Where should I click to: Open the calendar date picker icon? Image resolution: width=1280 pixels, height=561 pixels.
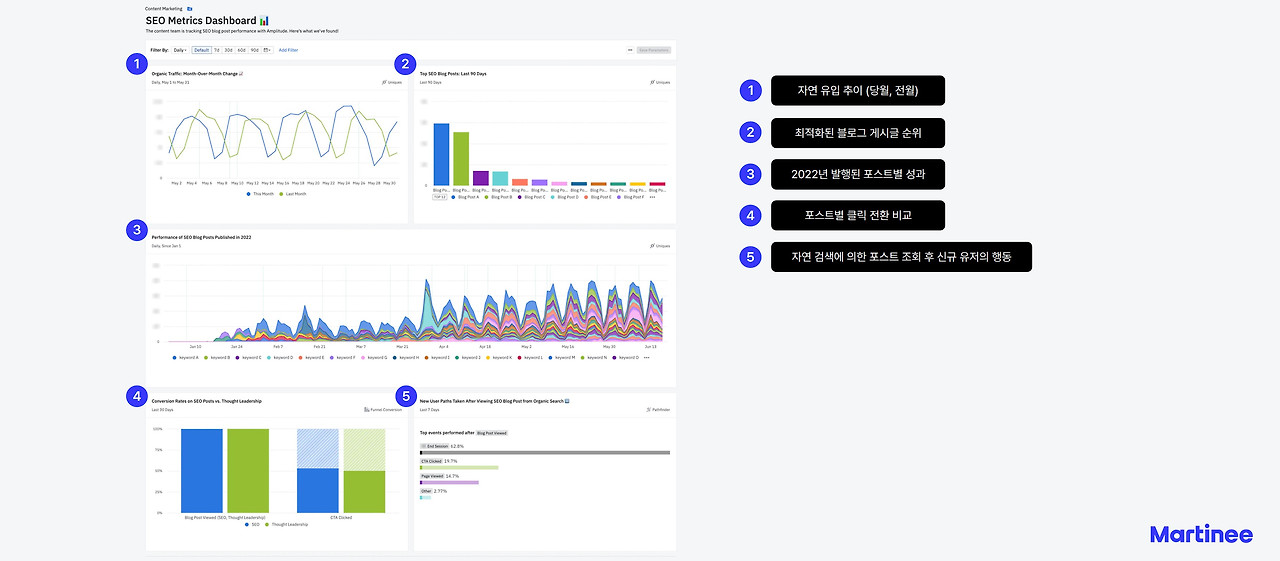coord(266,50)
